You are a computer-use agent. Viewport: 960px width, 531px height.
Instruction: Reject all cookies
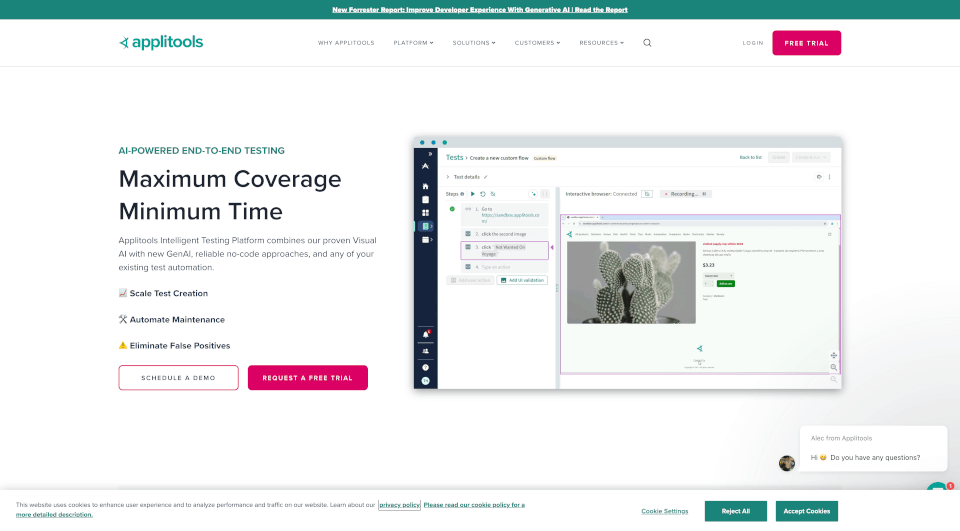(x=734, y=511)
